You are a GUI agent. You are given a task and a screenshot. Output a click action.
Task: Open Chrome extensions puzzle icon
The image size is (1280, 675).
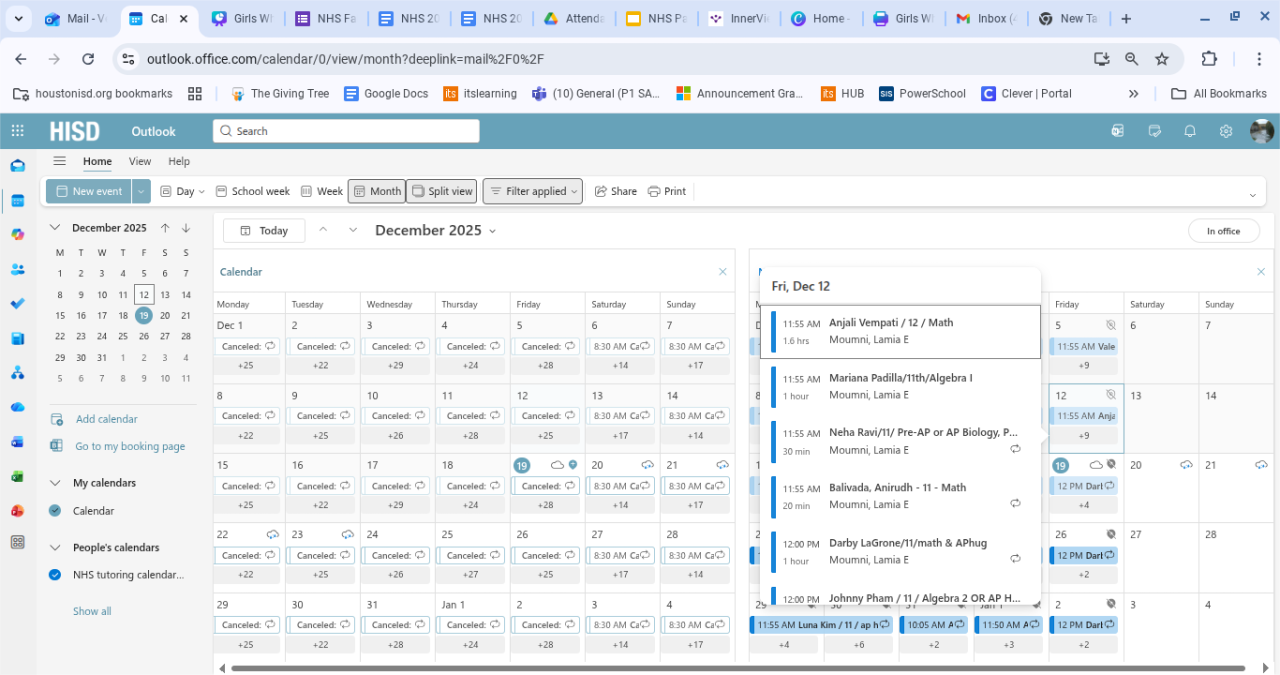pyautogui.click(x=1209, y=59)
